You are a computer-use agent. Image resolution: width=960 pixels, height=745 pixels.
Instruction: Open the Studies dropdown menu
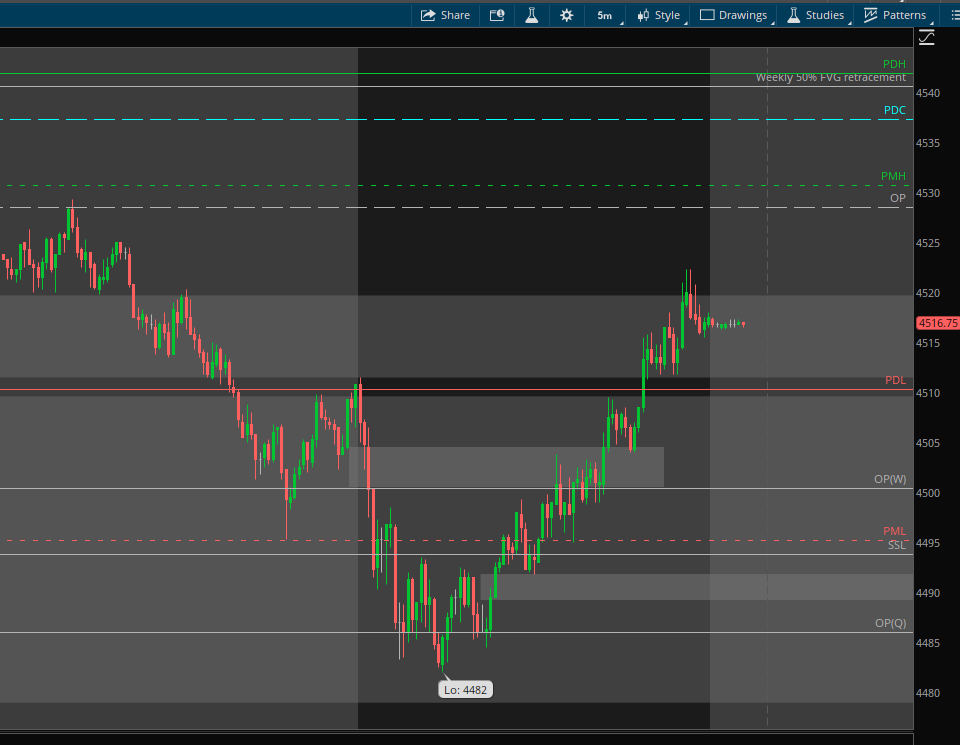pyautogui.click(x=816, y=15)
